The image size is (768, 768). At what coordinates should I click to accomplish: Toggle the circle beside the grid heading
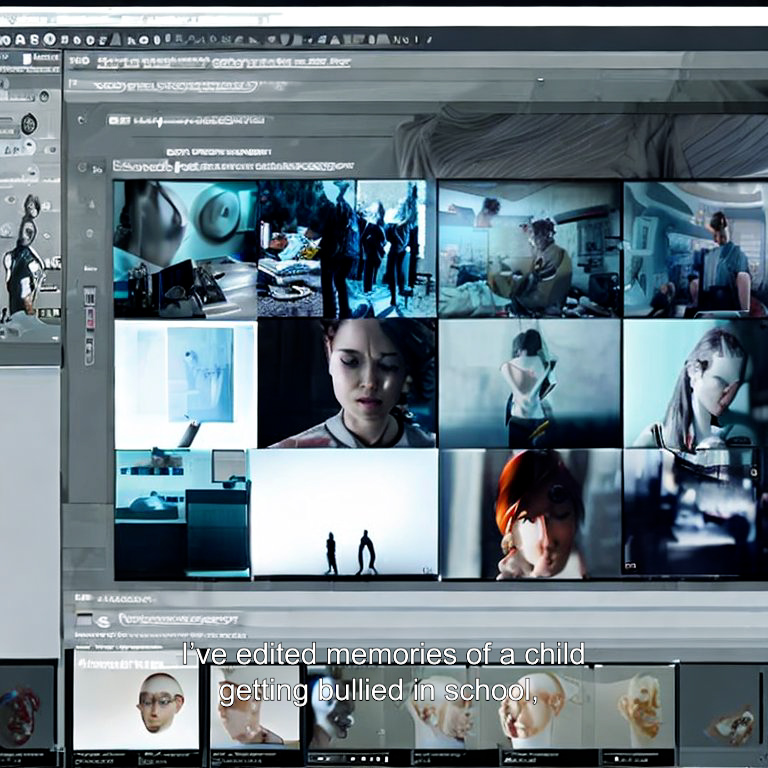click(82, 168)
